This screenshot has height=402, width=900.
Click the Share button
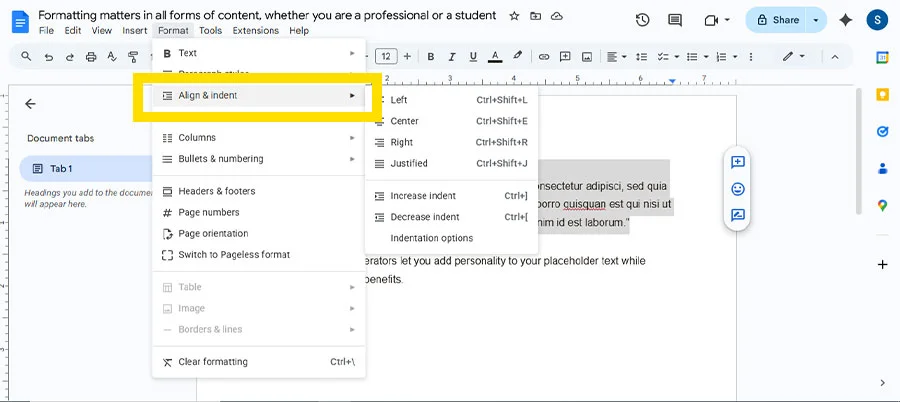[x=777, y=20]
